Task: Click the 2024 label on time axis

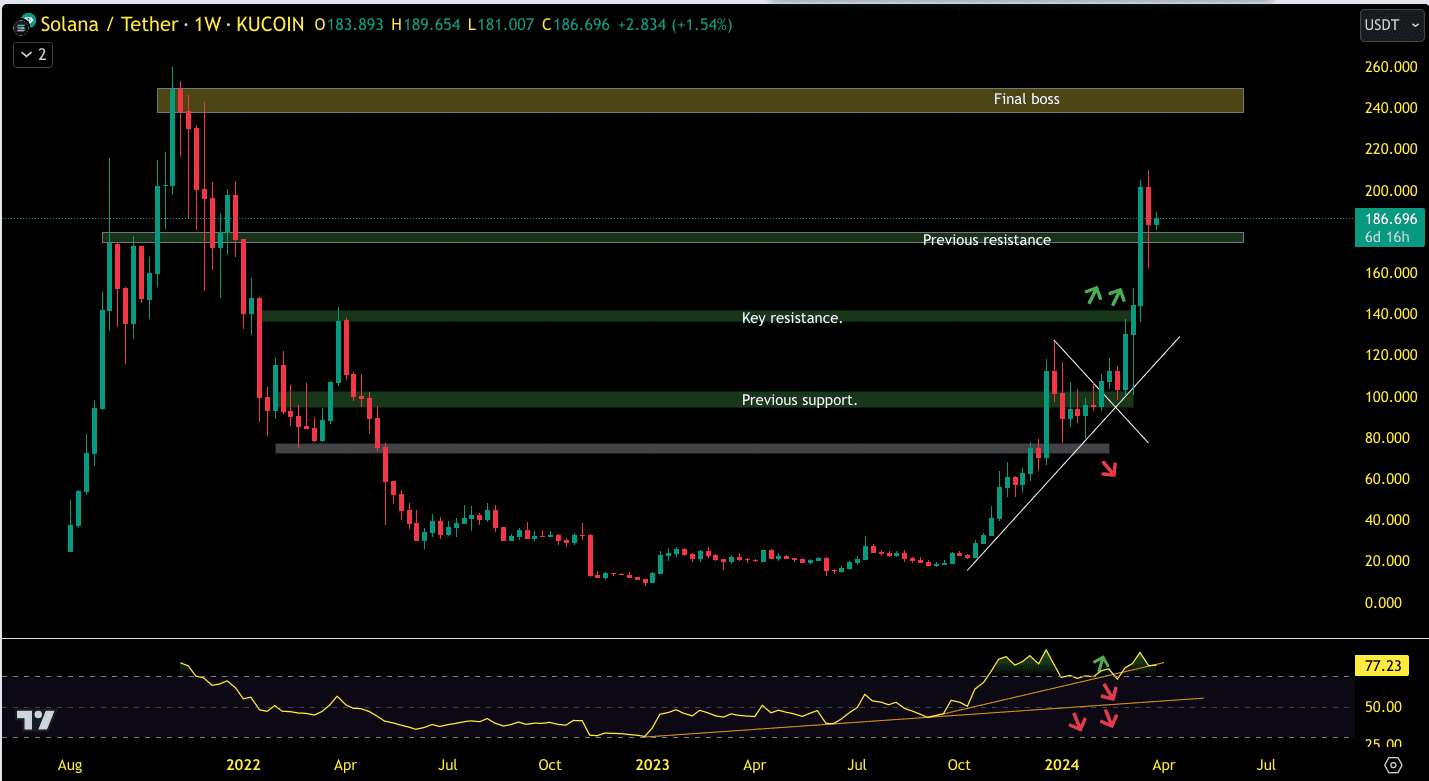Action: tap(1061, 766)
